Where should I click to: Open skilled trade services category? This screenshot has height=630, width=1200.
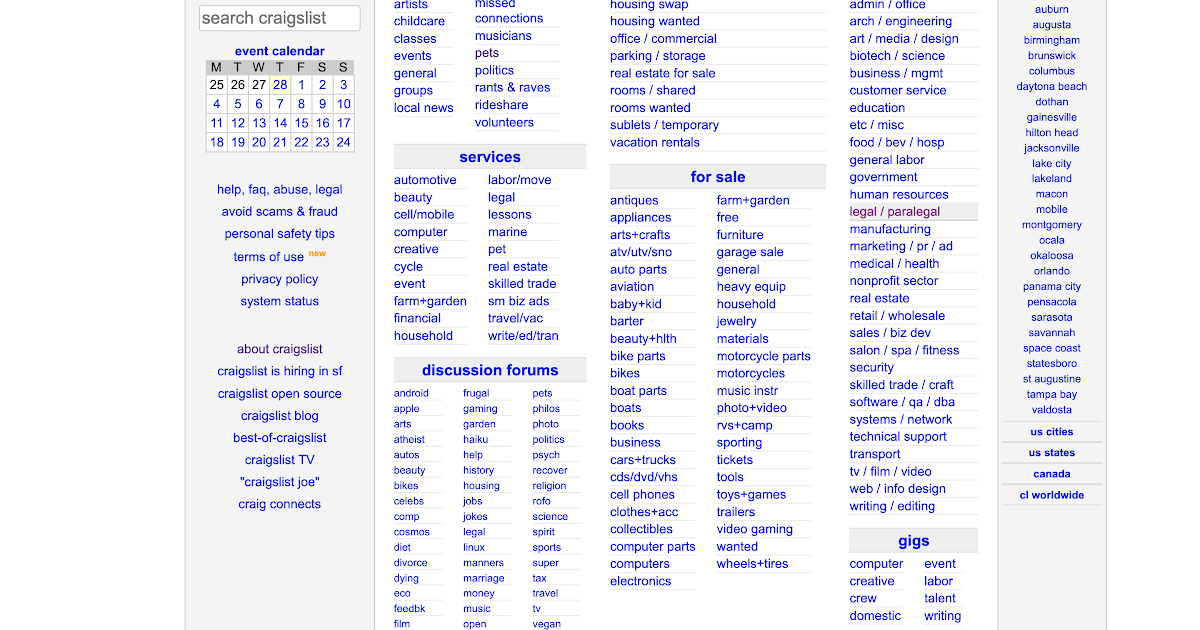coord(522,284)
